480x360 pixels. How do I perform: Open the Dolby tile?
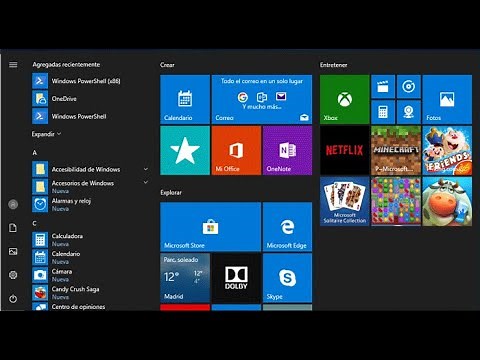point(236,278)
